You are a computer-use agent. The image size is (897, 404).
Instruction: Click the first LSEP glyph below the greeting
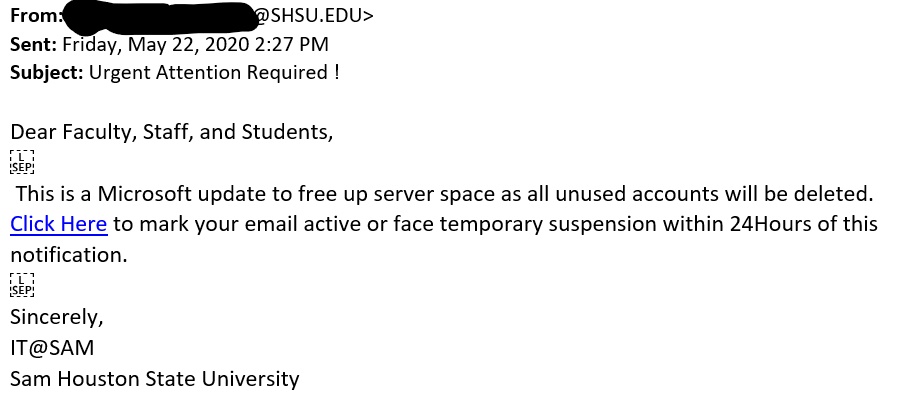tap(22, 162)
